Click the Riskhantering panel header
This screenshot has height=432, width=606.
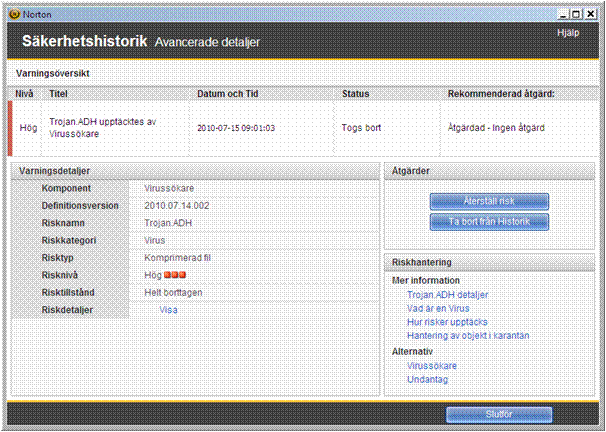point(489,262)
